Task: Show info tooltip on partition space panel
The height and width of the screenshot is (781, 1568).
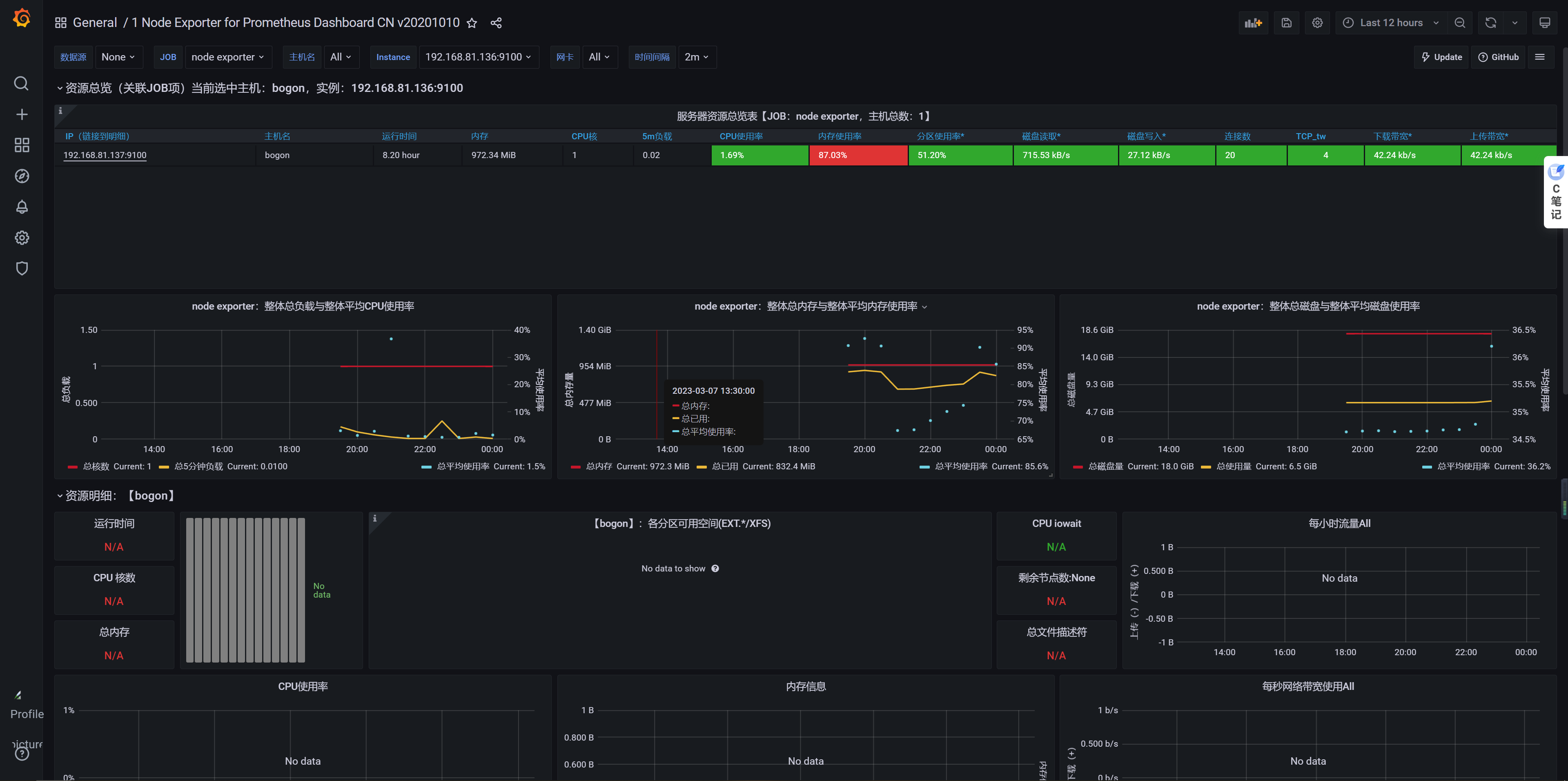Action: click(375, 518)
